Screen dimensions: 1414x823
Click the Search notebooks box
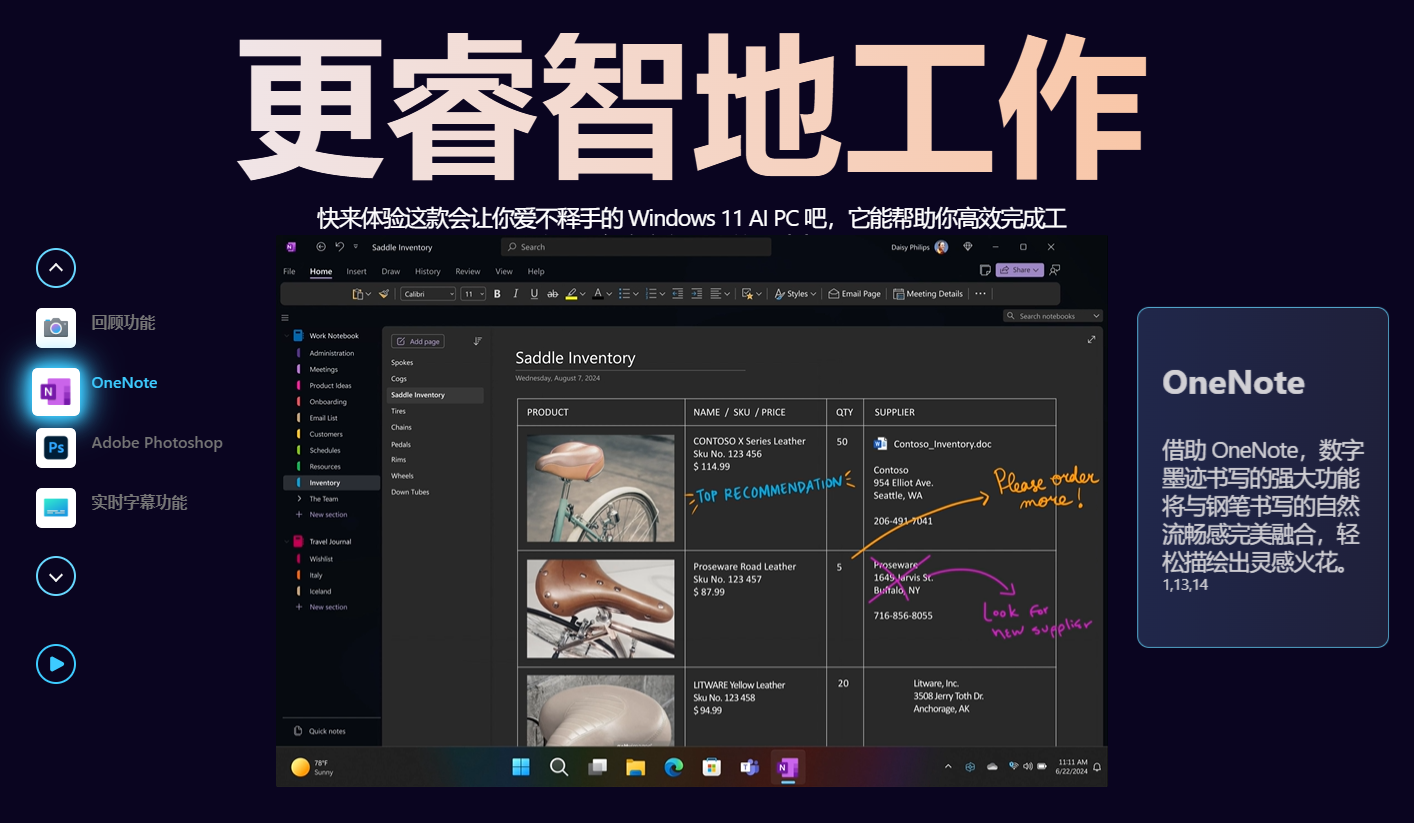[x=1053, y=316]
